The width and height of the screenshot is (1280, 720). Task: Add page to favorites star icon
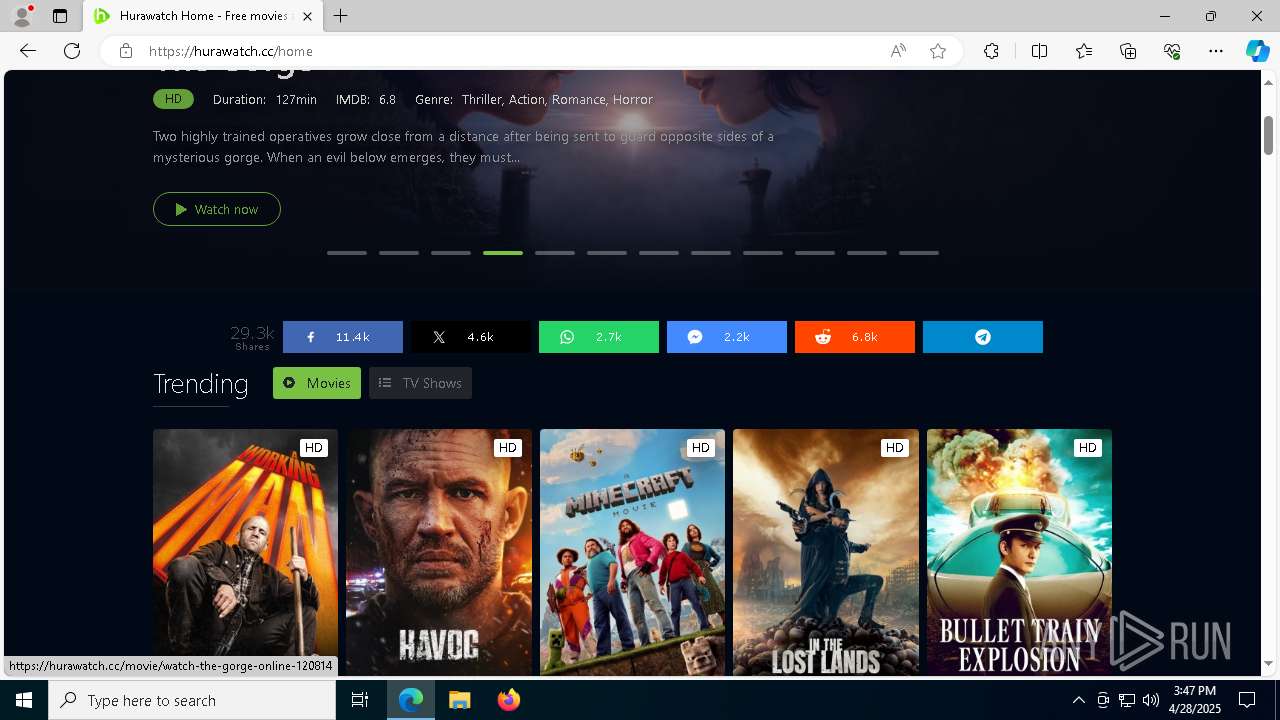click(938, 51)
